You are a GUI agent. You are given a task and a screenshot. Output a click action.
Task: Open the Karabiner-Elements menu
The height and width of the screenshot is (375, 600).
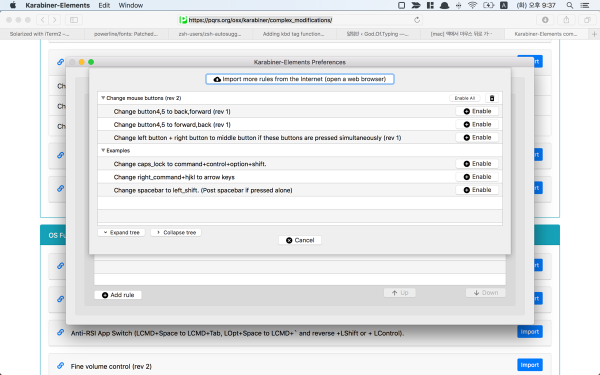click(x=57, y=5)
